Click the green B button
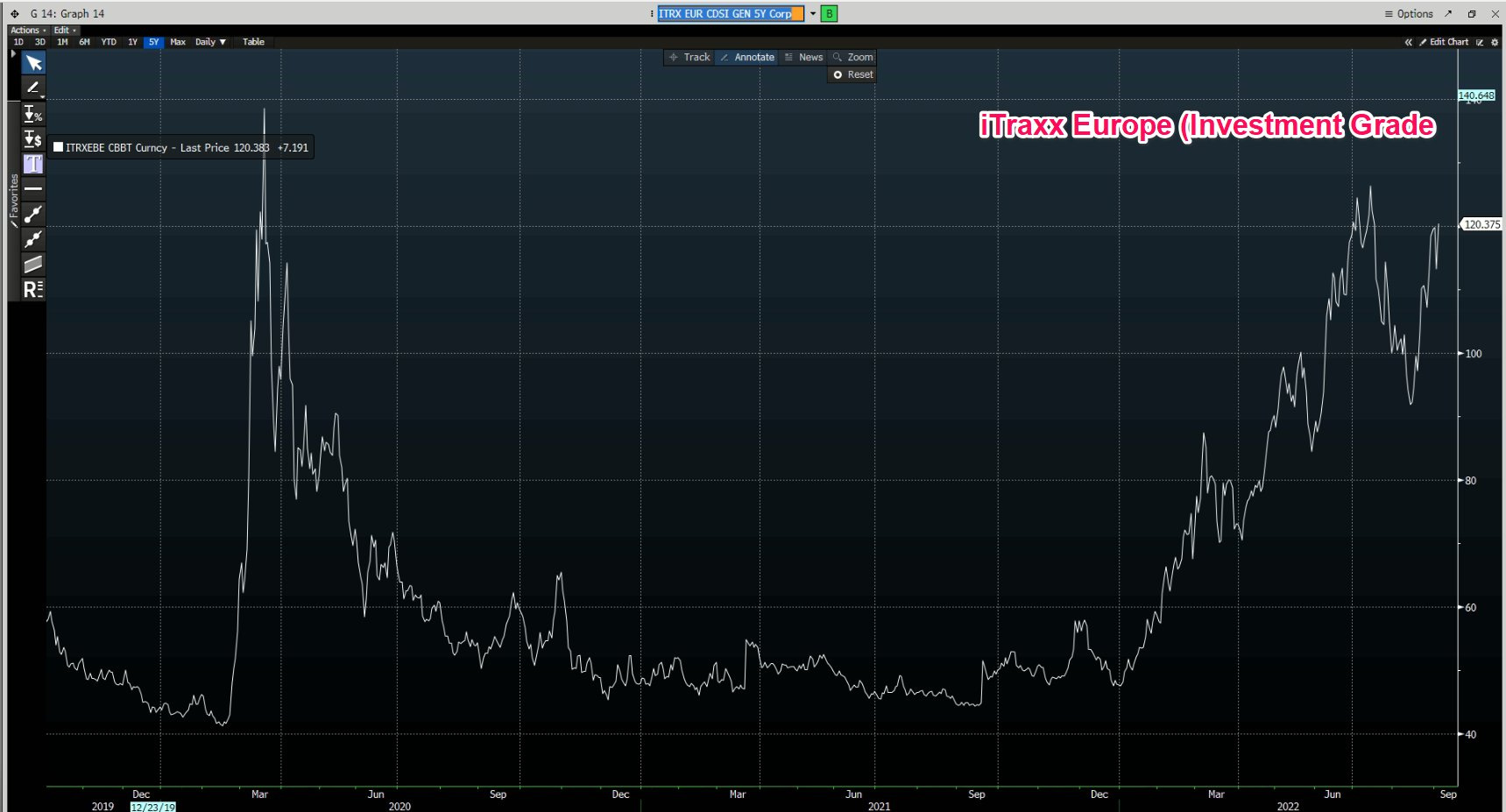Image resolution: width=1506 pixels, height=812 pixels. [x=829, y=13]
